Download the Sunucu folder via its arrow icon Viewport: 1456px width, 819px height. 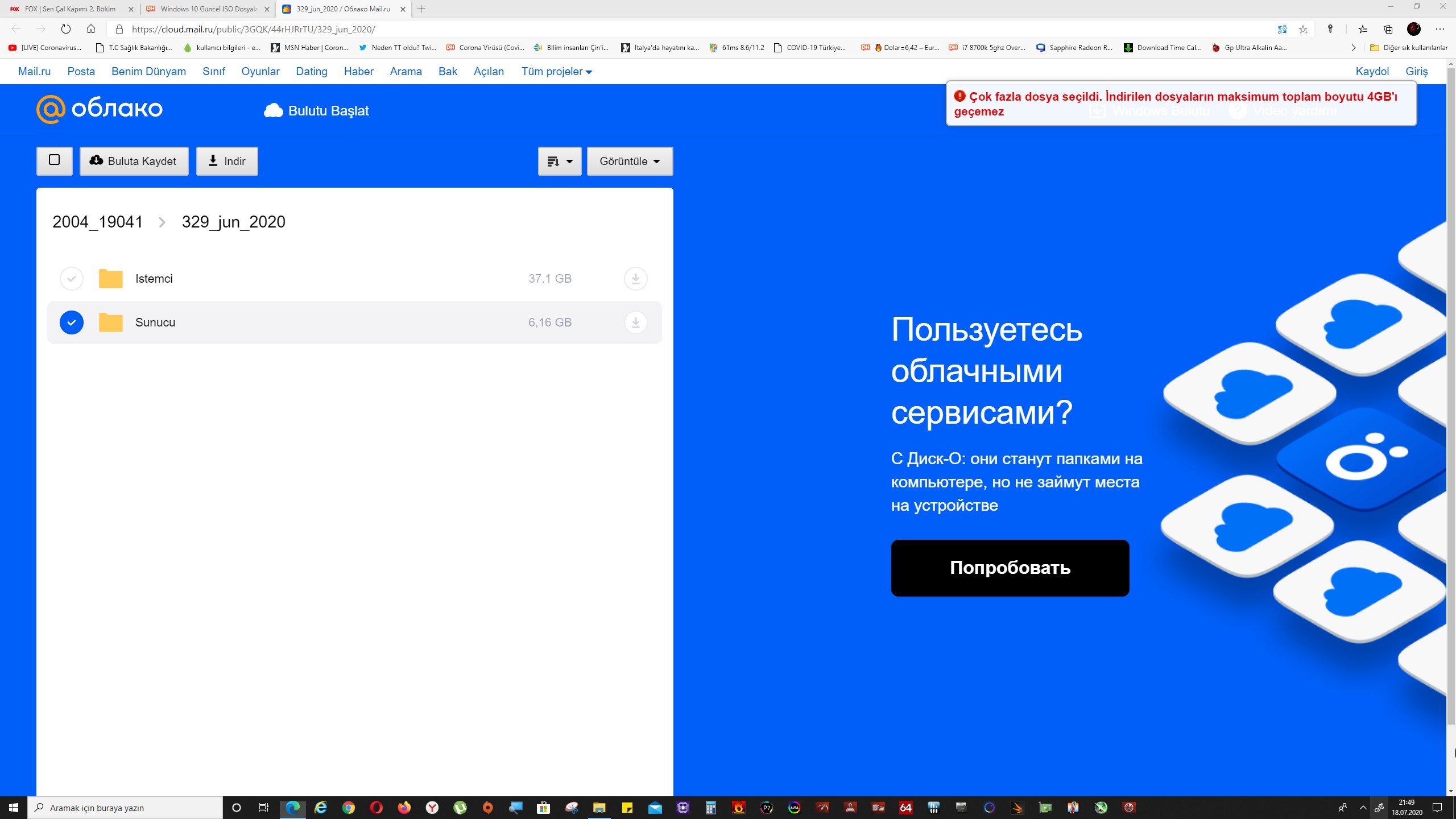tap(635, 322)
